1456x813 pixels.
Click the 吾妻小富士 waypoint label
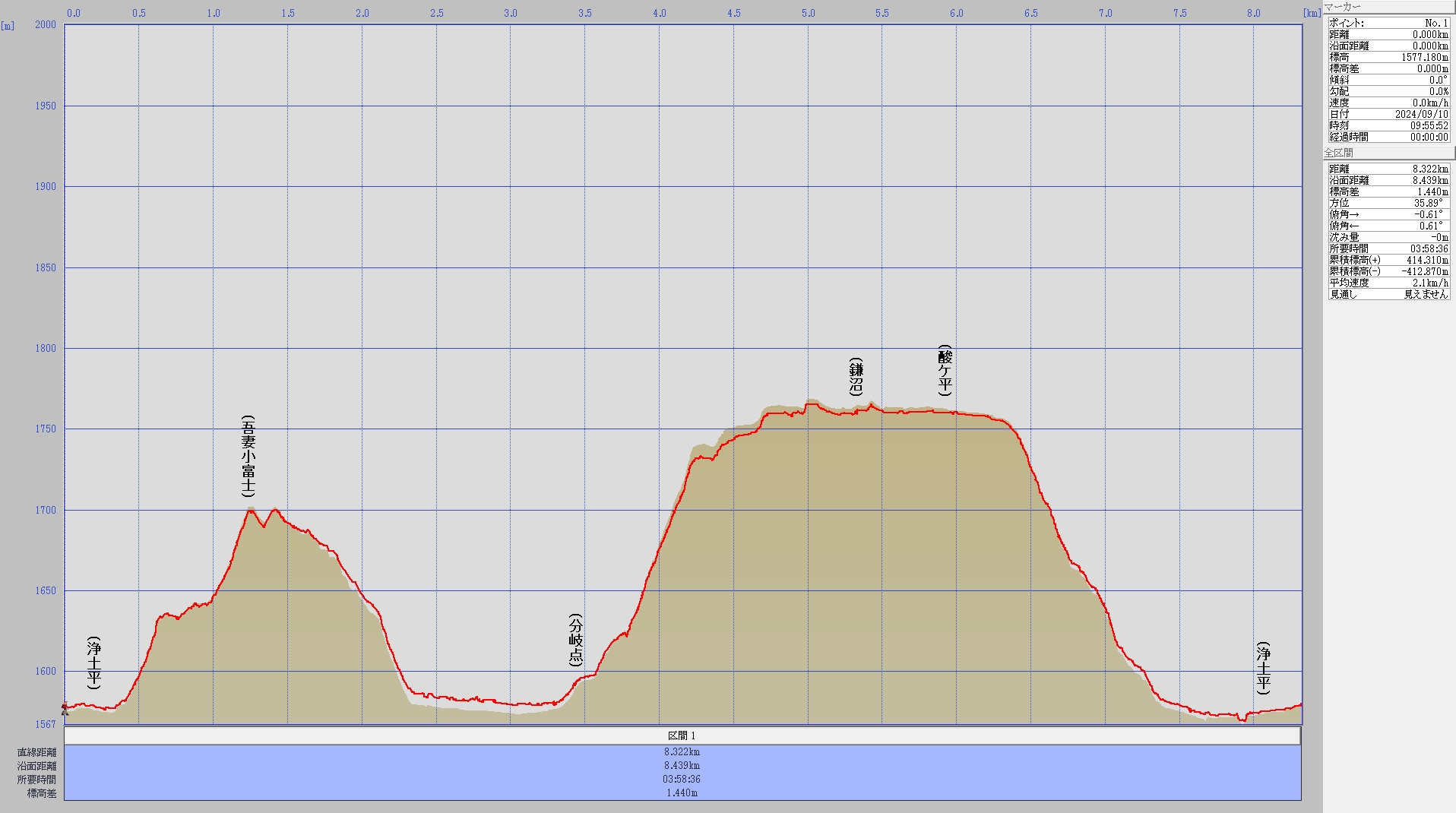[x=248, y=456]
